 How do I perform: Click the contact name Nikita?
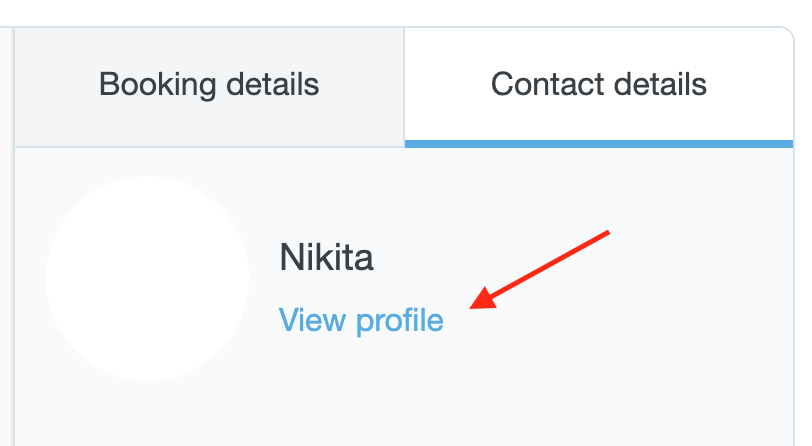click(x=326, y=259)
